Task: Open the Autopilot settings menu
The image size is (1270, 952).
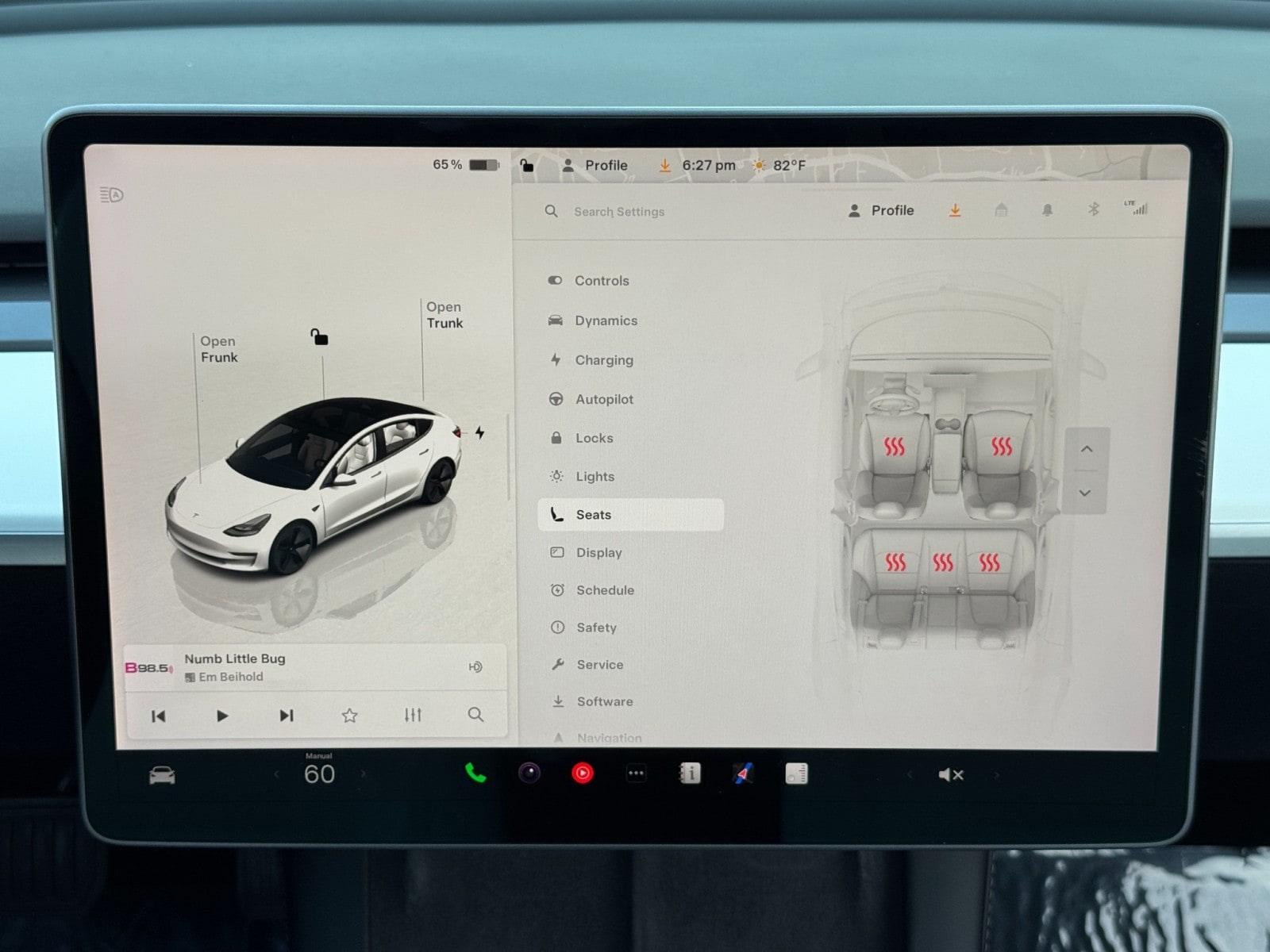Action: pyautogui.click(x=604, y=399)
